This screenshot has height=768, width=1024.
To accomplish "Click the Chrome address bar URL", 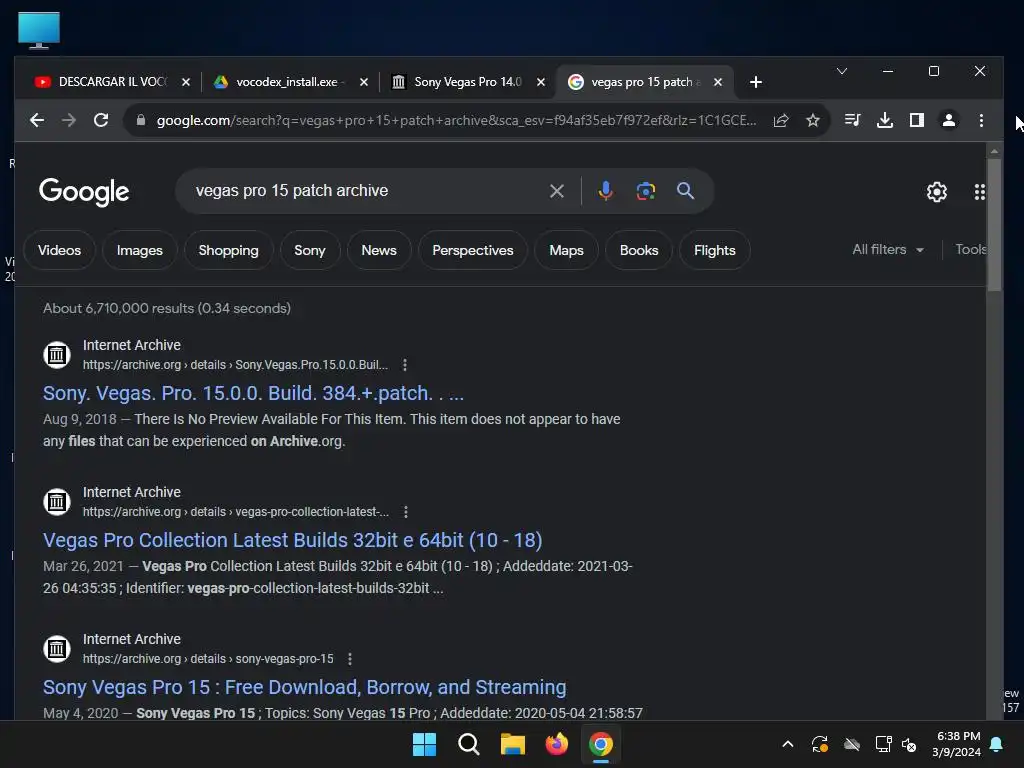I will tap(456, 120).
